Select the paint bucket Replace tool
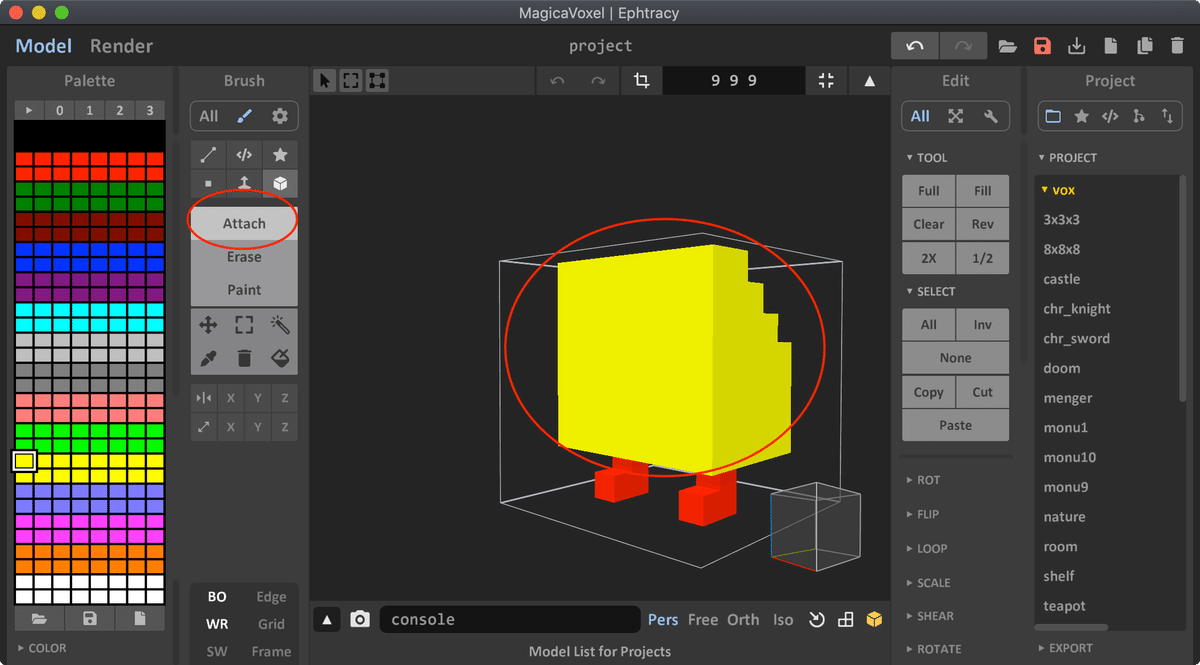This screenshot has height=665, width=1200. click(x=280, y=358)
